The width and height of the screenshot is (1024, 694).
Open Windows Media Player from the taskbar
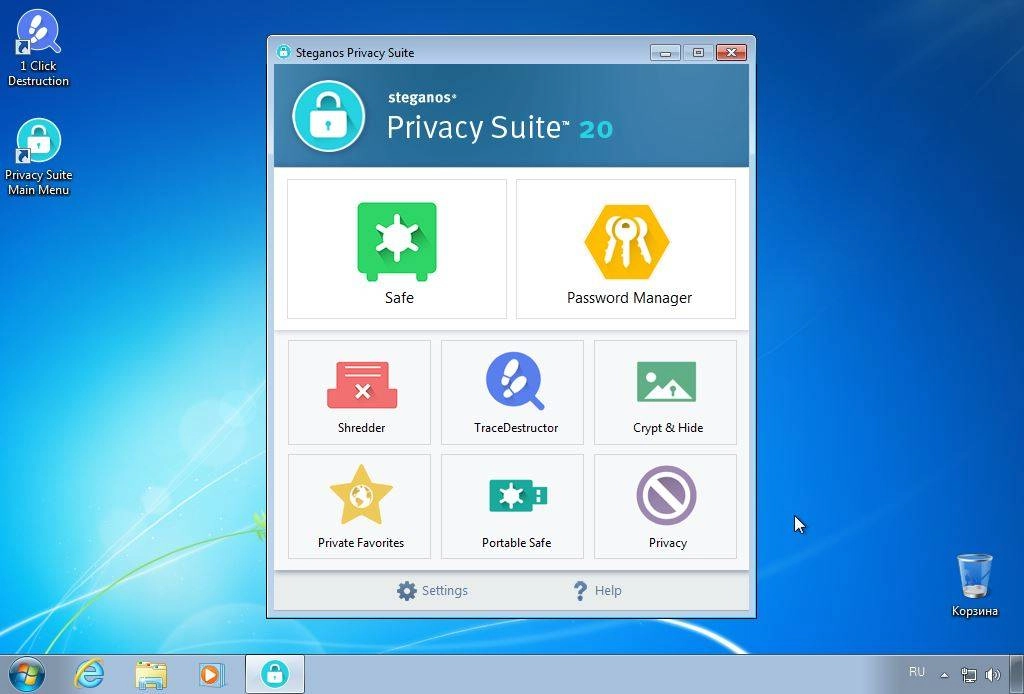click(212, 674)
